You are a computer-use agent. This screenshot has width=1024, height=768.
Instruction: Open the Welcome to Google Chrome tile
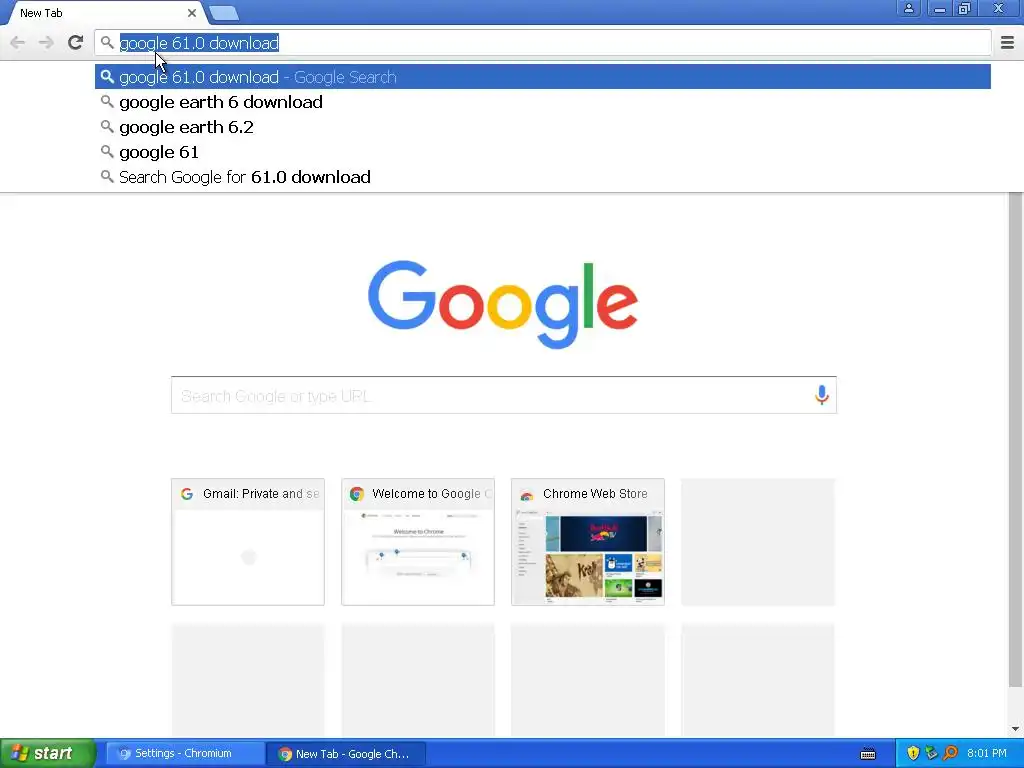coord(418,542)
